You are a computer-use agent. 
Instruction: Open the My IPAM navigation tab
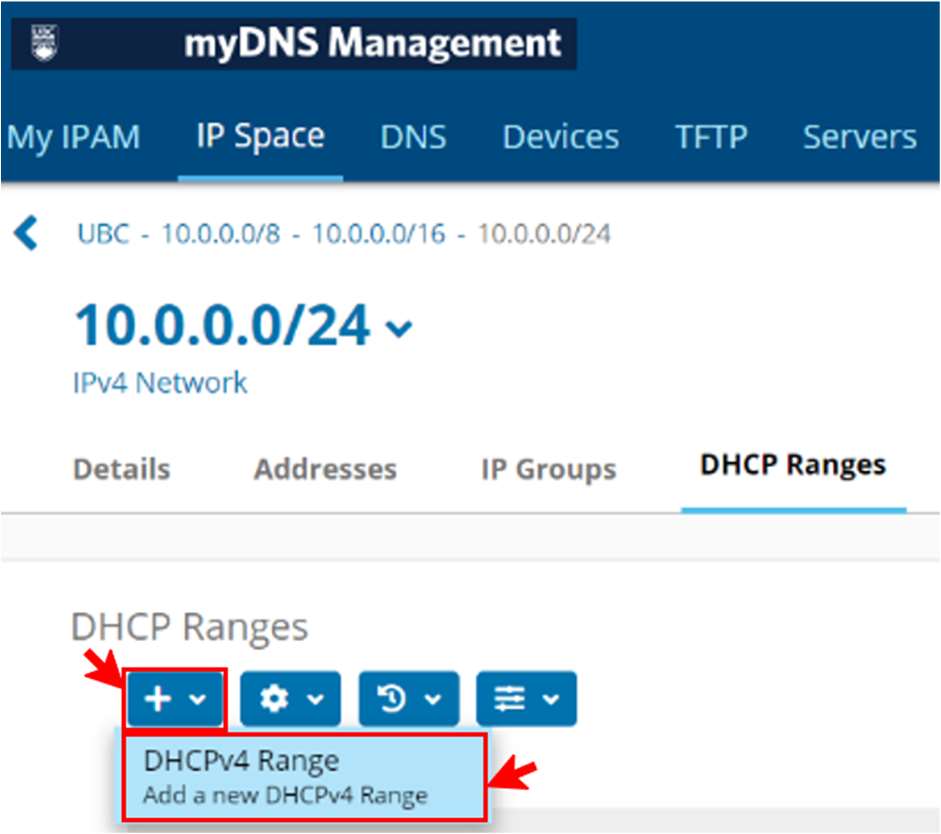[x=73, y=137]
